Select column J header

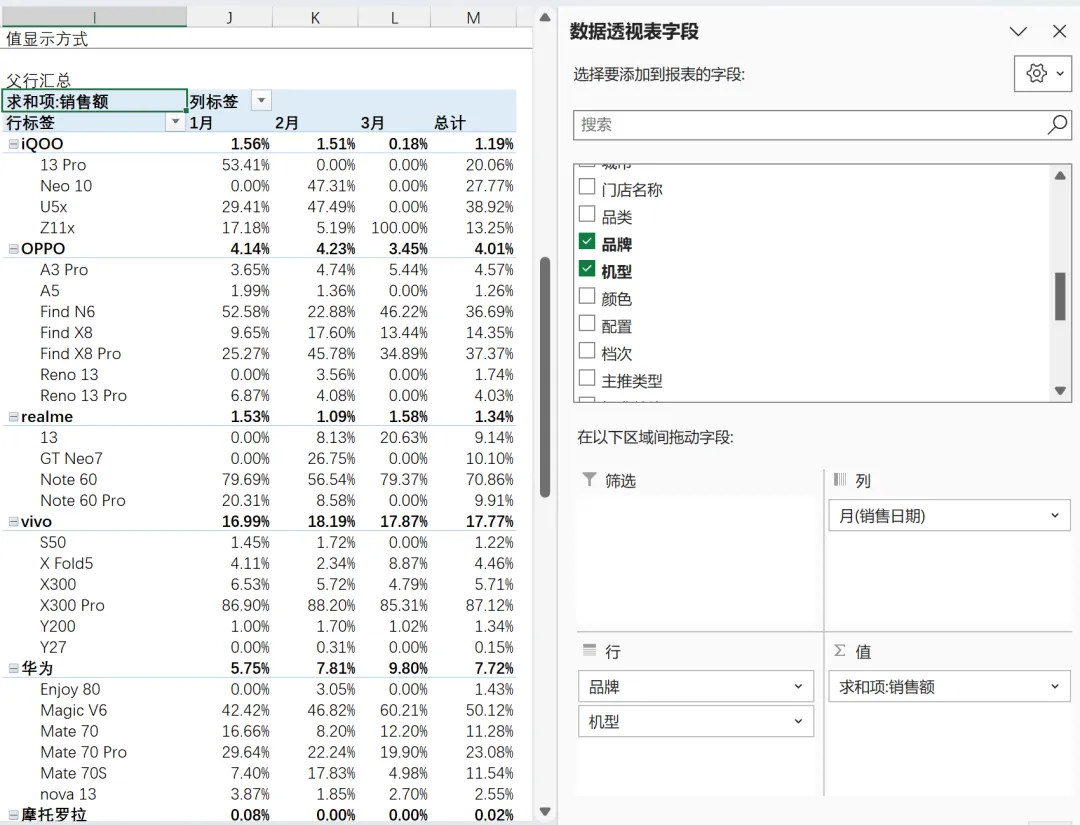click(229, 17)
